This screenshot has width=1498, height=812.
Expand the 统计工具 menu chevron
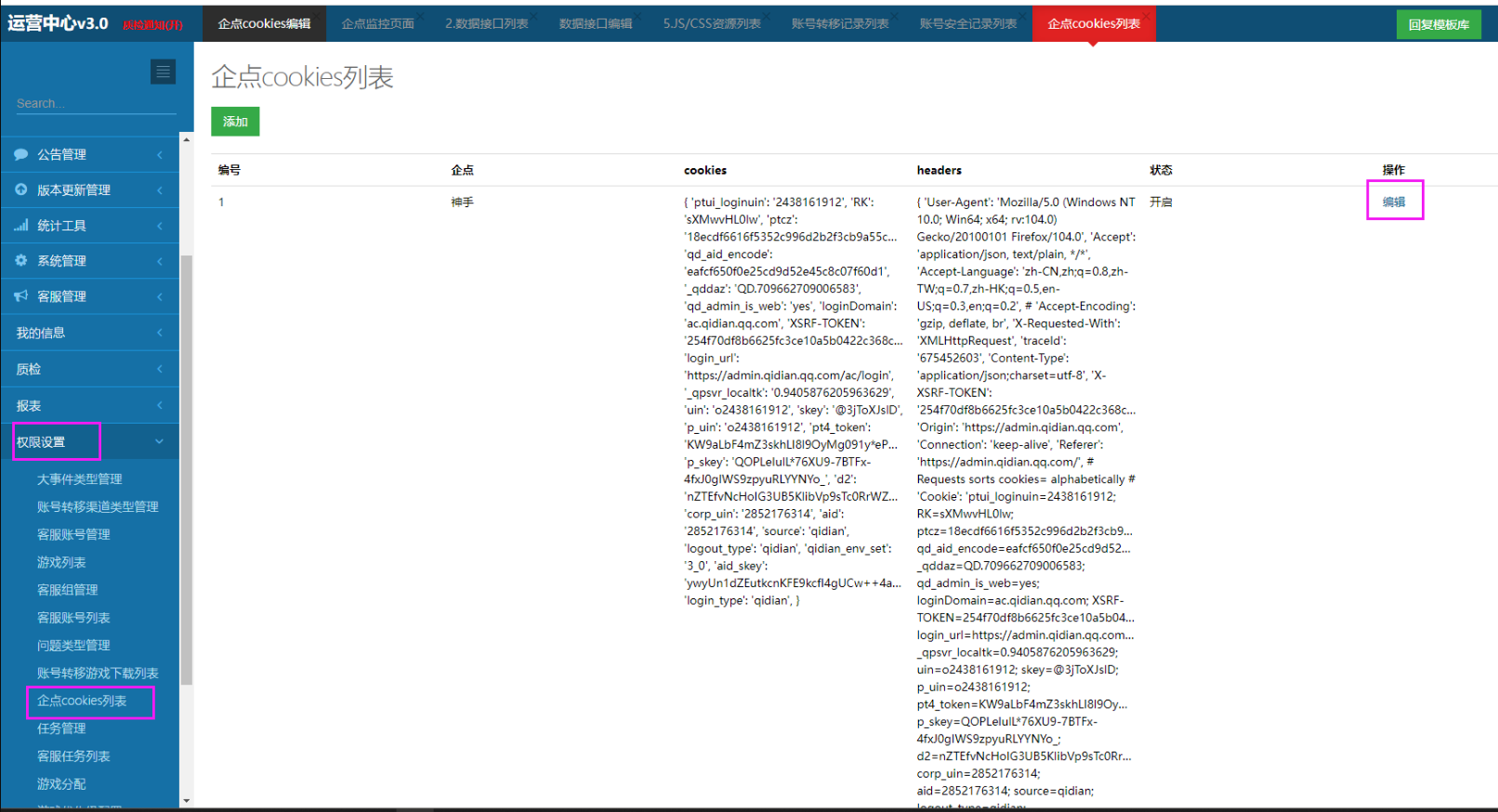tap(160, 226)
